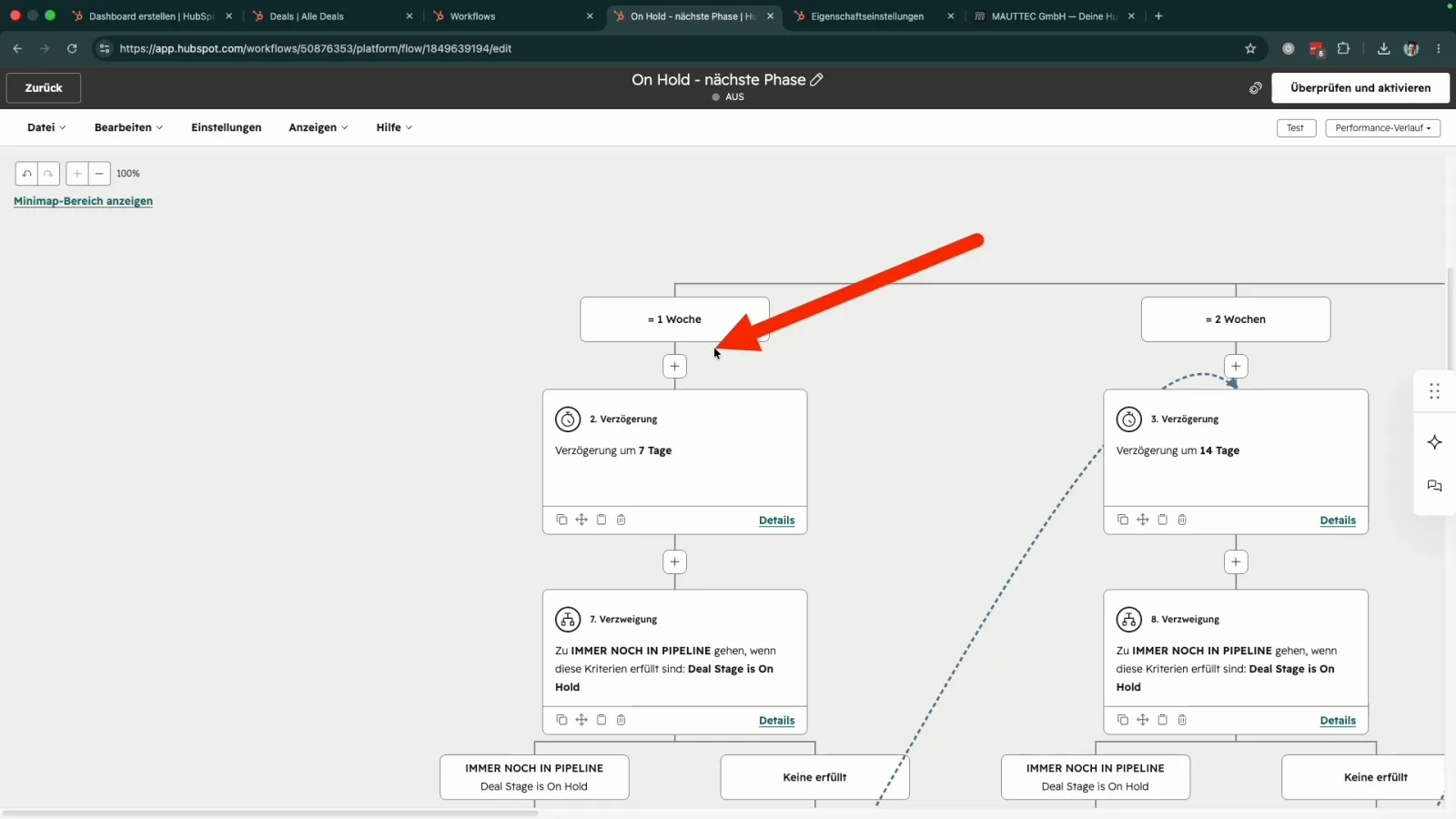Expand the Performance-Verlauf dropdown
The height and width of the screenshot is (819, 1456).
tap(1382, 127)
